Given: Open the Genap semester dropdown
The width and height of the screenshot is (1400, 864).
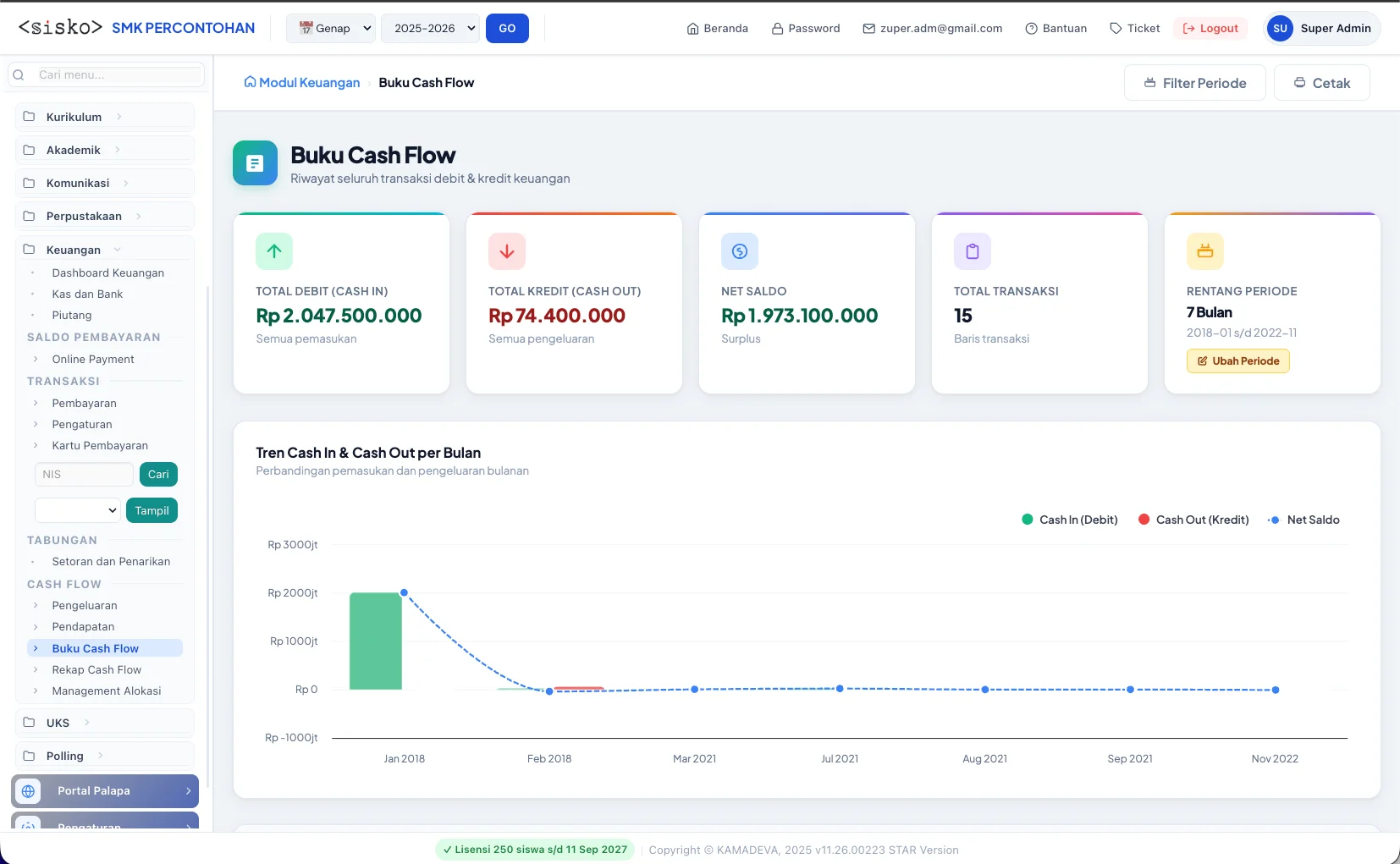Looking at the screenshot, I should (331, 28).
